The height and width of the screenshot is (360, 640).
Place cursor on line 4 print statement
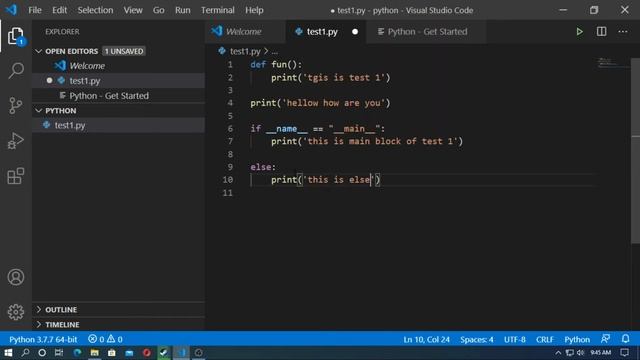pos(320,103)
